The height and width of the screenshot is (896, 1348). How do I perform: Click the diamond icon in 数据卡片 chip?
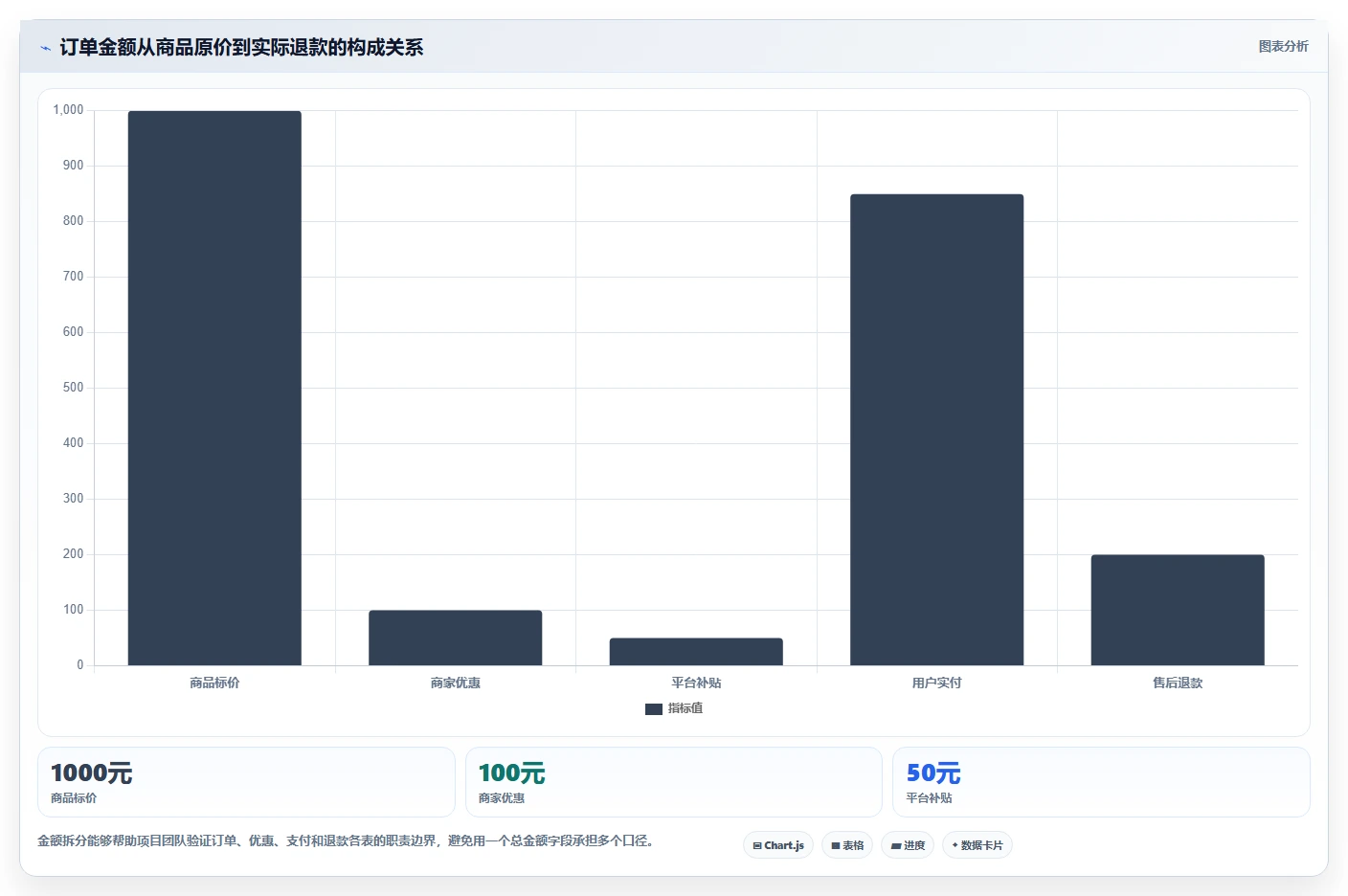click(x=955, y=845)
